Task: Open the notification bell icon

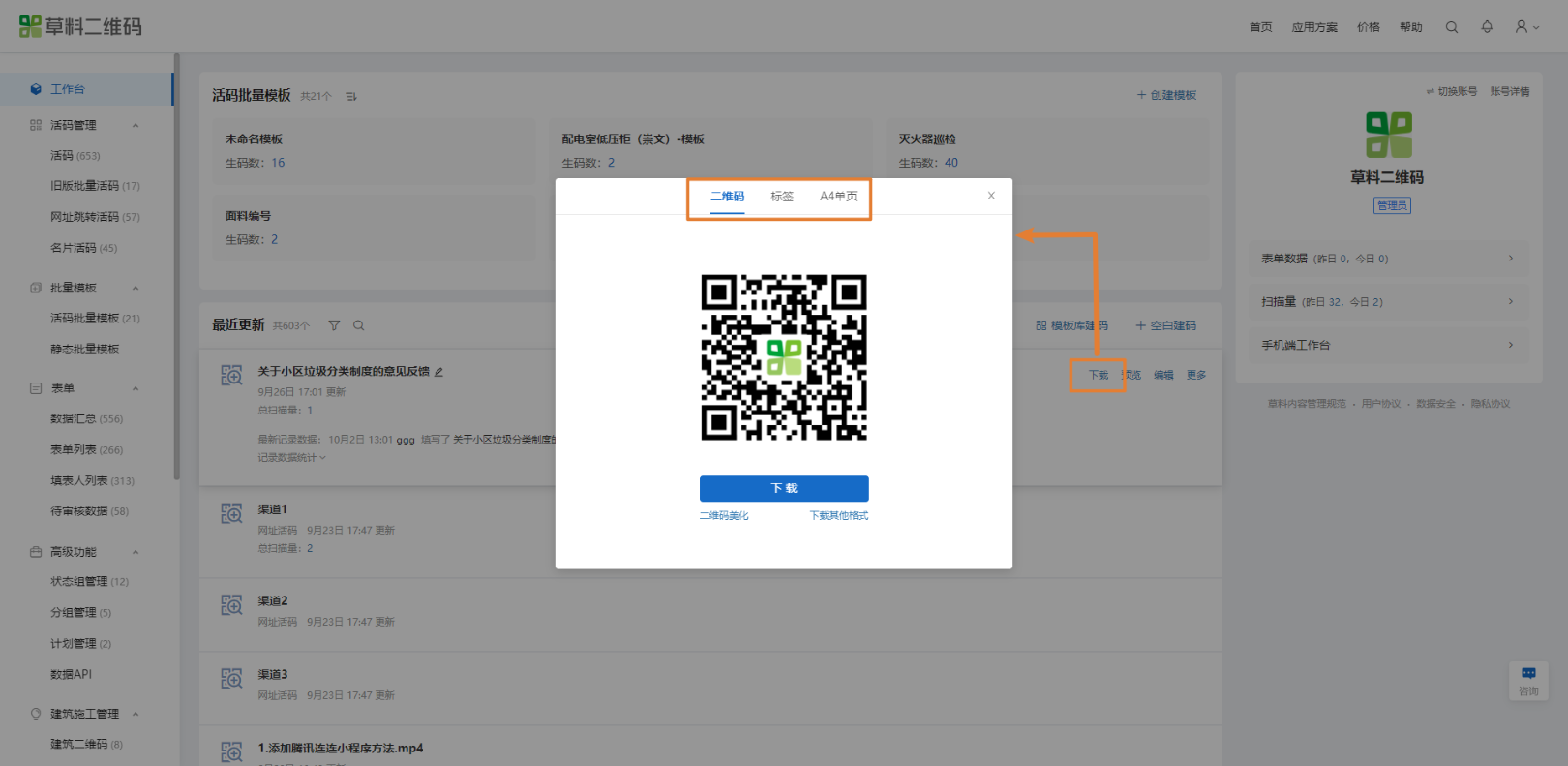Action: tap(1487, 27)
